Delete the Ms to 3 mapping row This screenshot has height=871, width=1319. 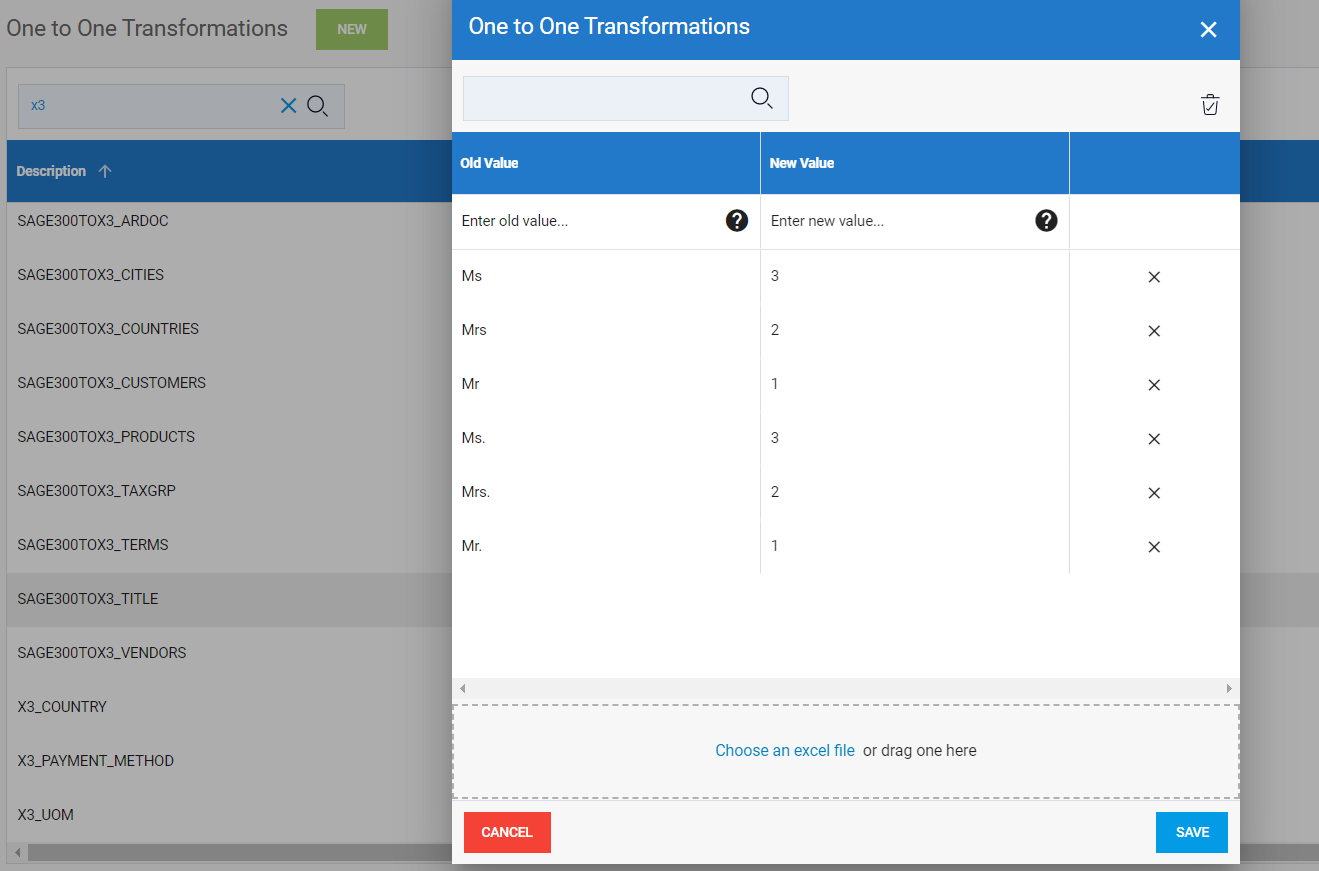[x=1154, y=277]
